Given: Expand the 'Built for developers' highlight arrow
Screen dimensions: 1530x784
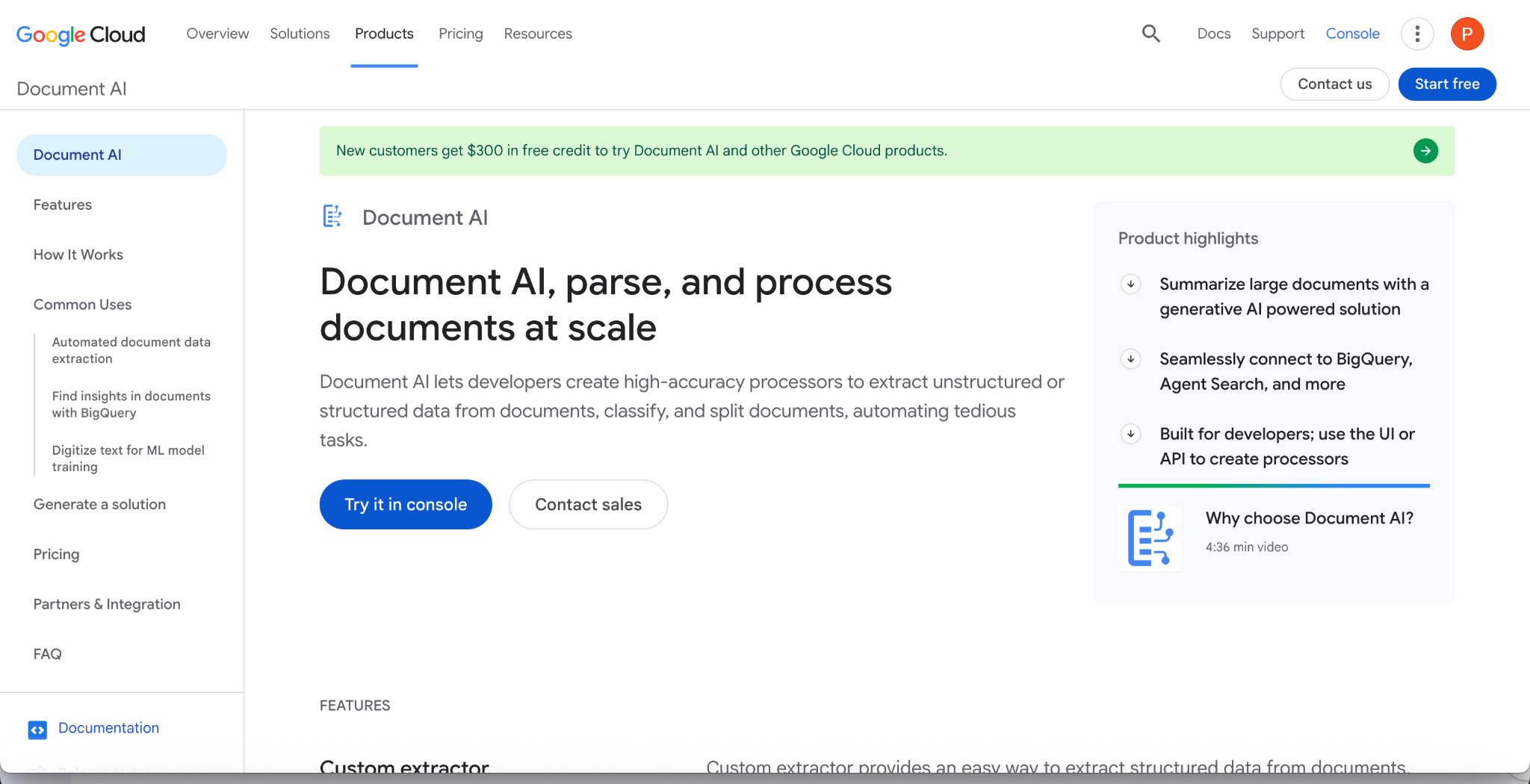Looking at the screenshot, I should [x=1131, y=434].
